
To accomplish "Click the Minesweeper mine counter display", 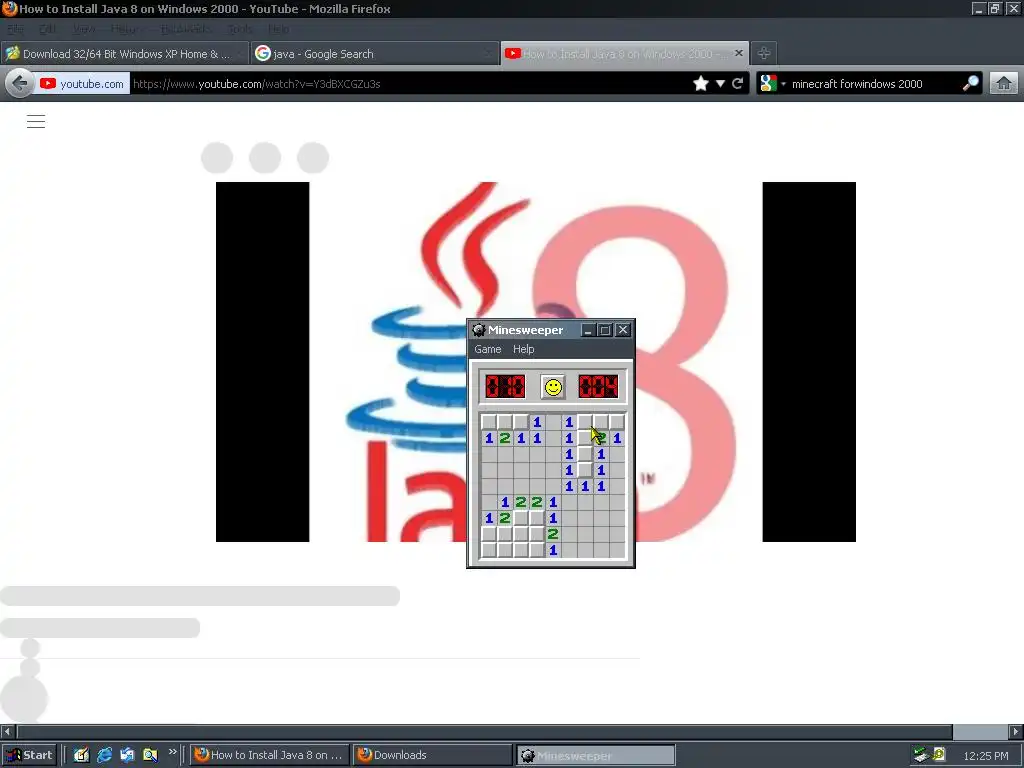I will coord(505,387).
